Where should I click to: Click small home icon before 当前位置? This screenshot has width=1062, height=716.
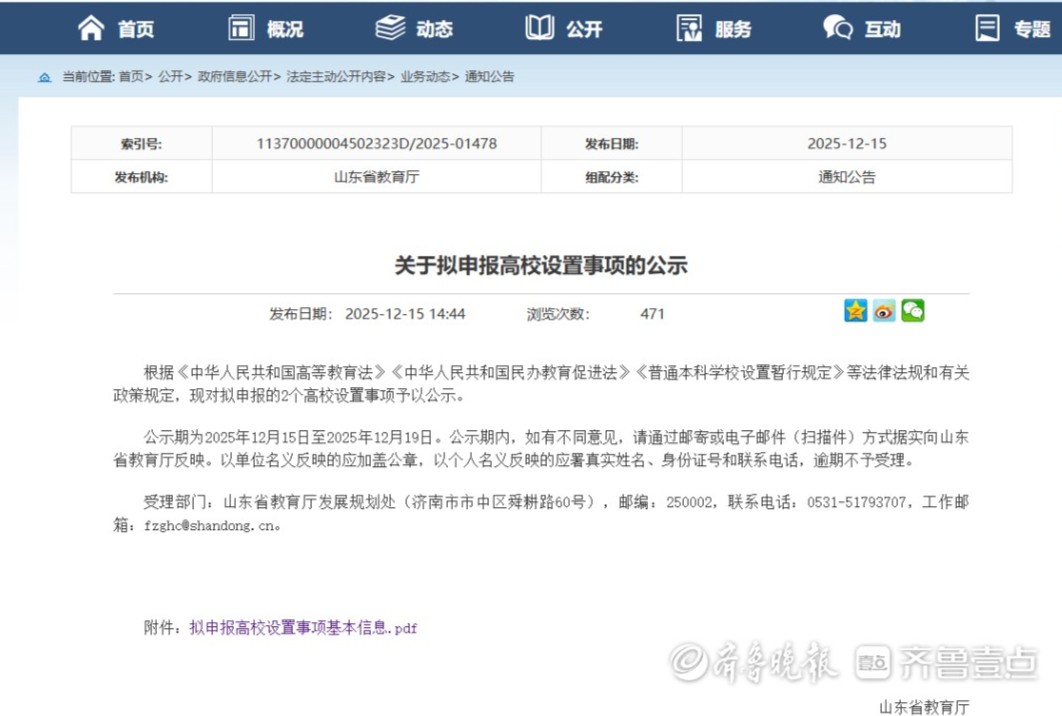pos(44,77)
